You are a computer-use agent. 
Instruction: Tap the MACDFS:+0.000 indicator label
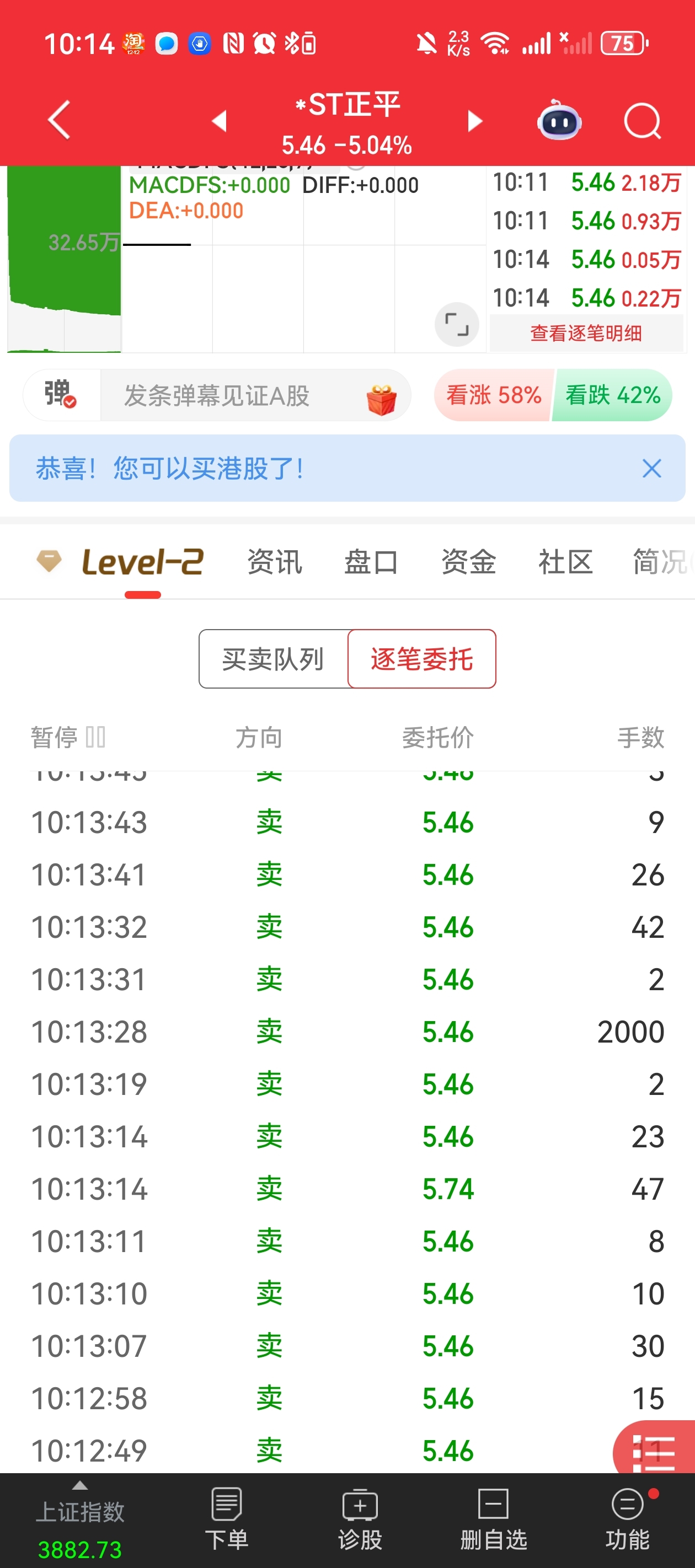210,185
